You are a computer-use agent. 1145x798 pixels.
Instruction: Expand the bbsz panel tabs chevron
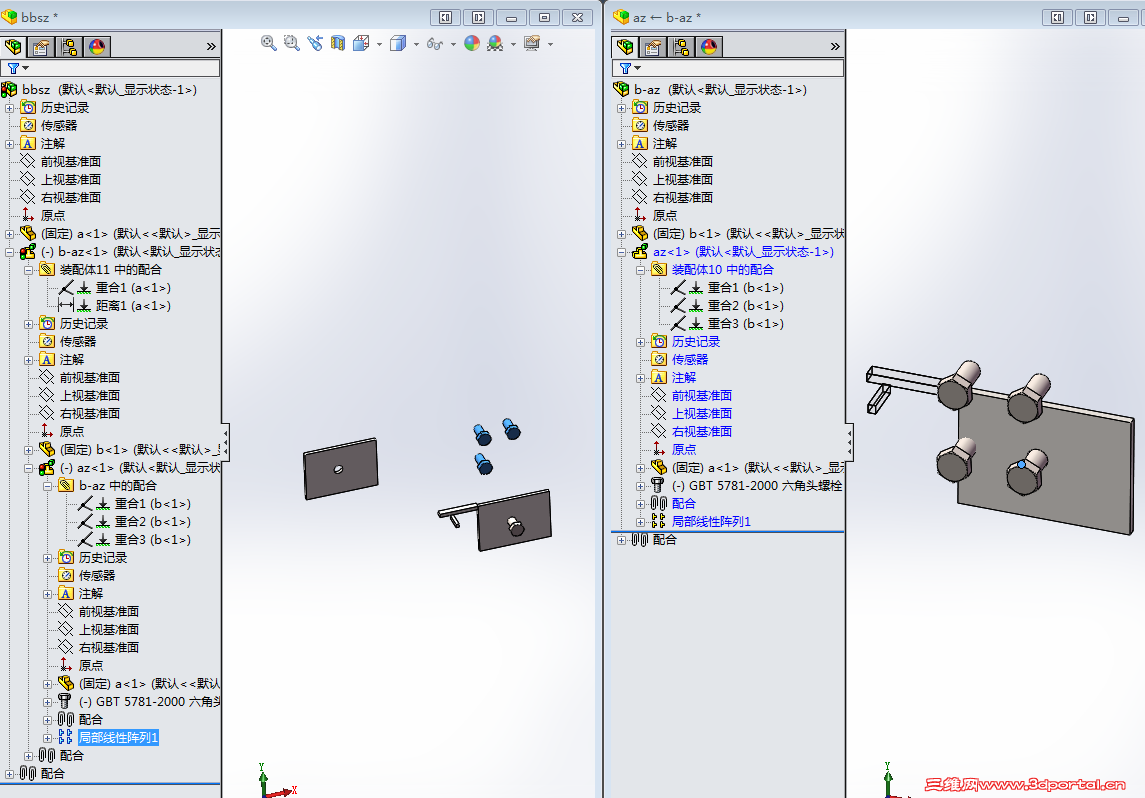click(x=211, y=47)
